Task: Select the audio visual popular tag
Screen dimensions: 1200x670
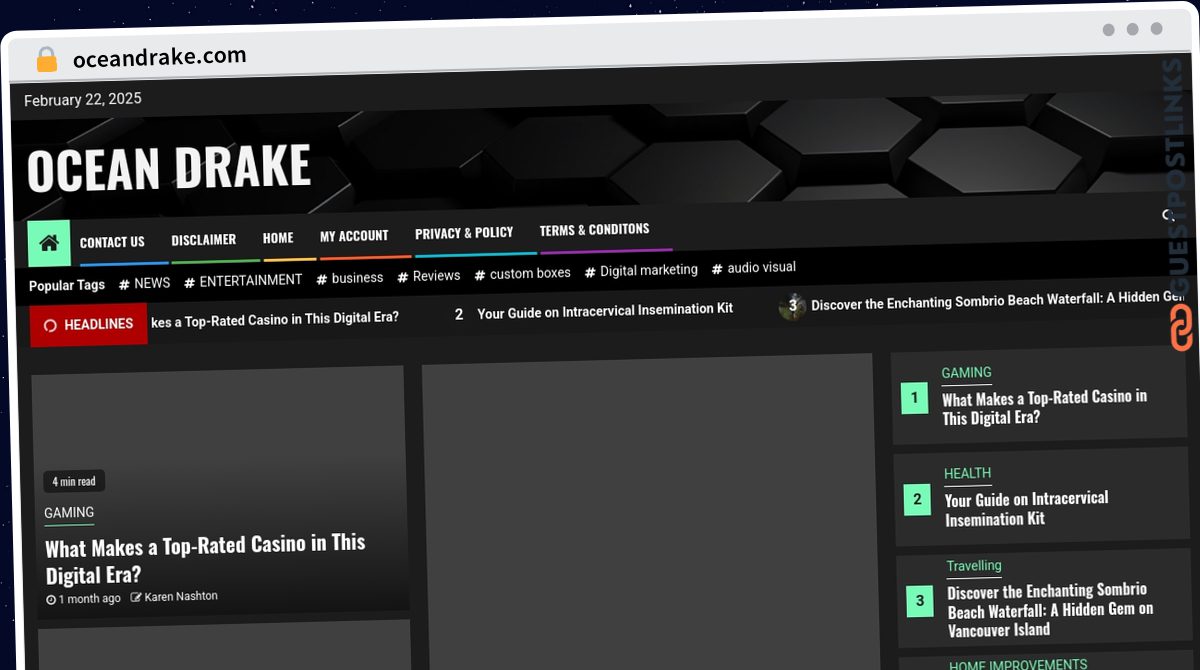Action: tap(754, 268)
